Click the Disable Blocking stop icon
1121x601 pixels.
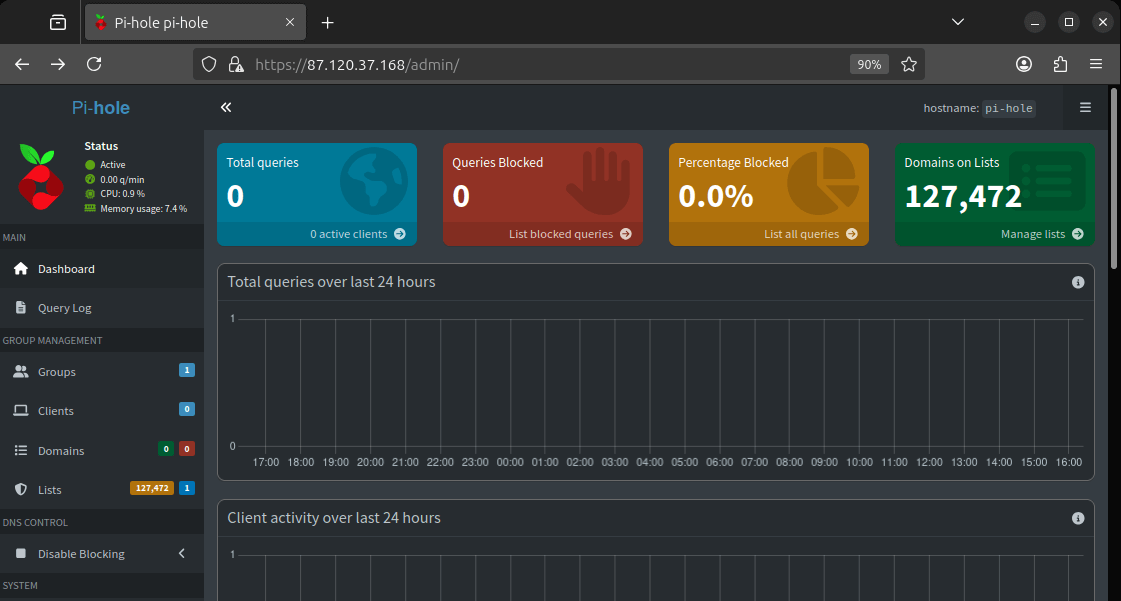pyautogui.click(x=21, y=553)
